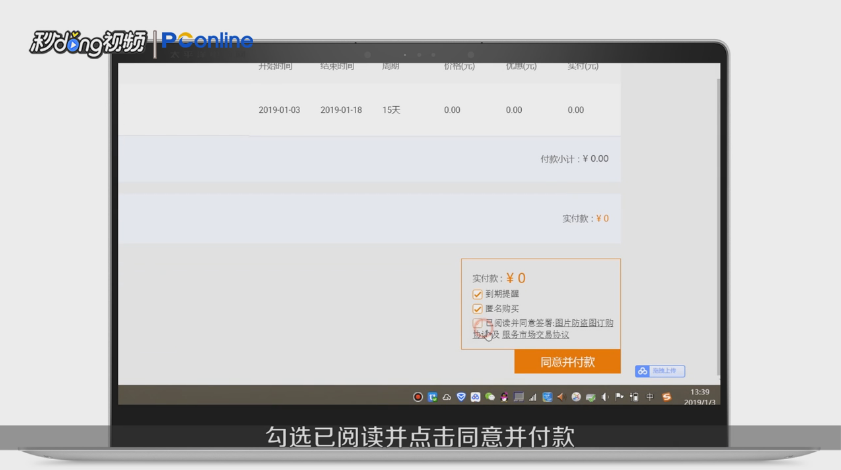Open the system volume speaker icon

tap(605, 397)
